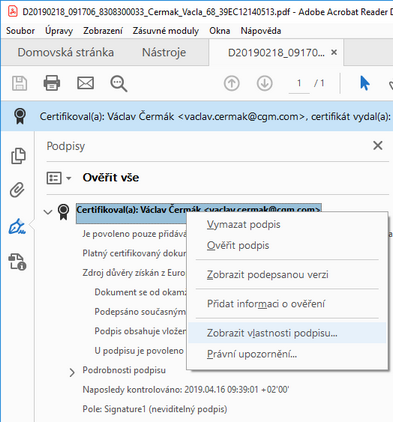The height and width of the screenshot is (422, 393).
Task: Click Podpis obsahuje vložen line
Action: [x=140, y=331]
